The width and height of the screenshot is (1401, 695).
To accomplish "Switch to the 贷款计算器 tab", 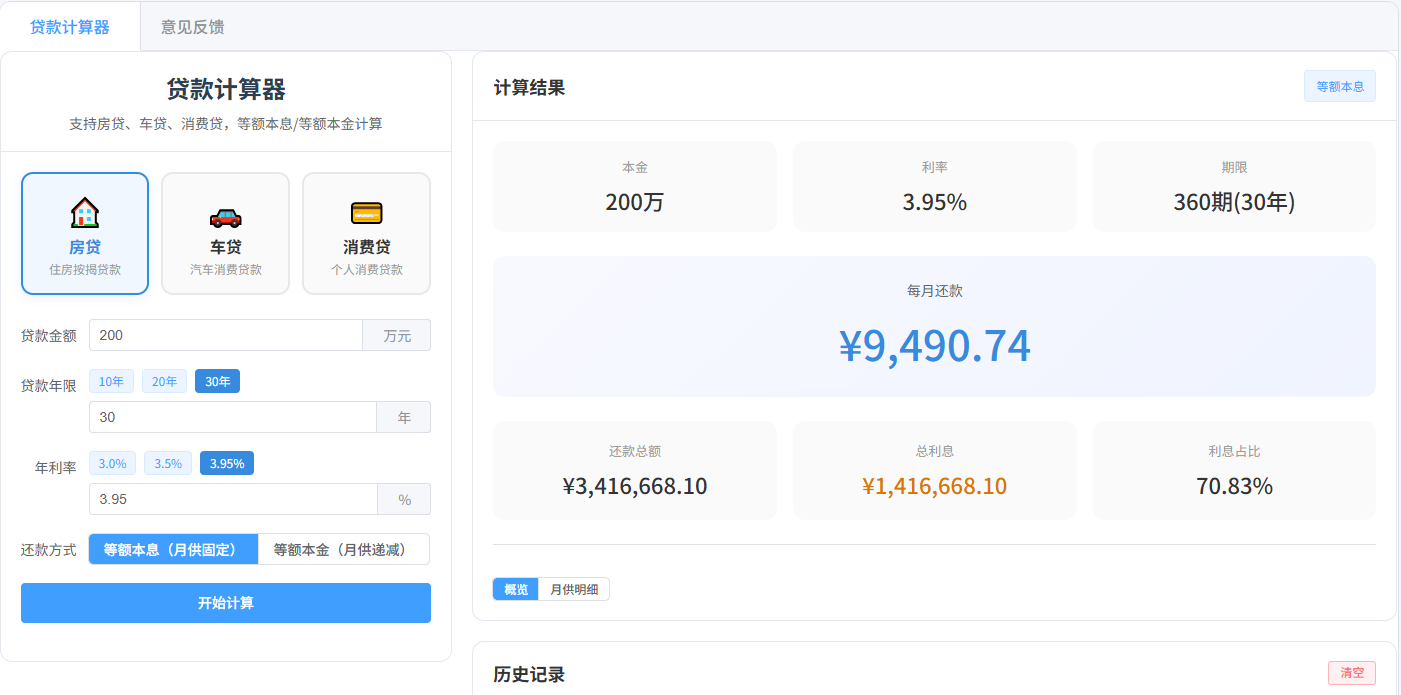I will click(70, 27).
